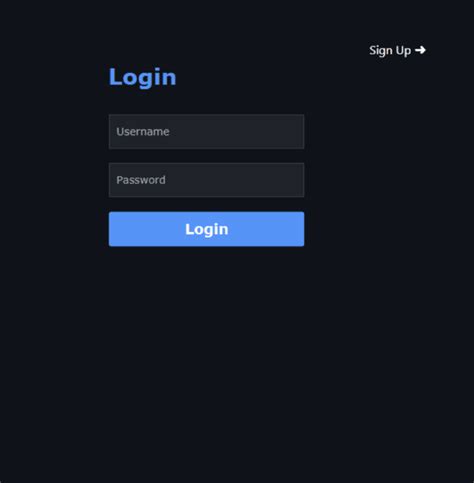
Task: Click right edge of Login button
Action: click(x=300, y=229)
